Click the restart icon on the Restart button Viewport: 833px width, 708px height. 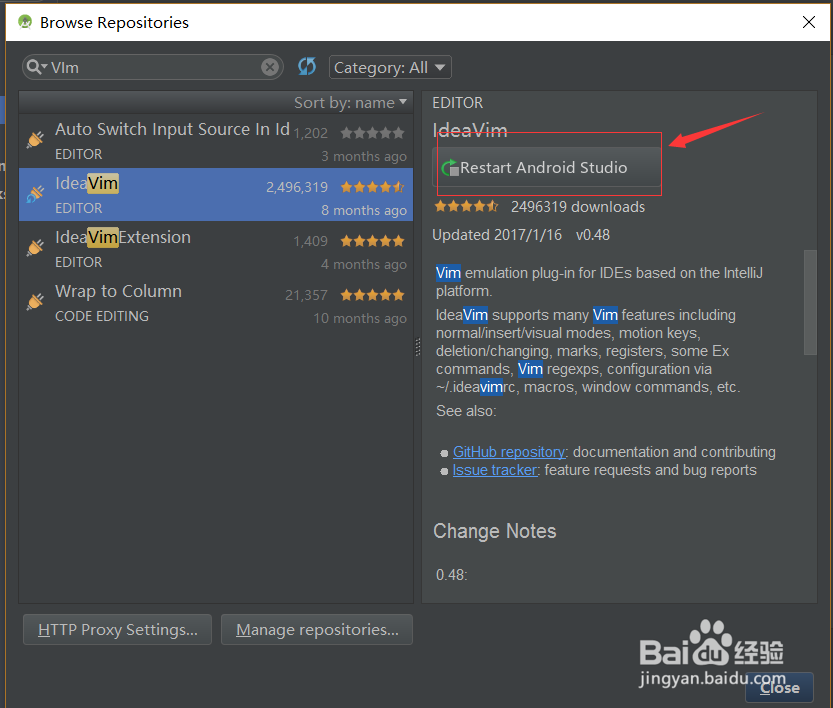click(x=450, y=168)
